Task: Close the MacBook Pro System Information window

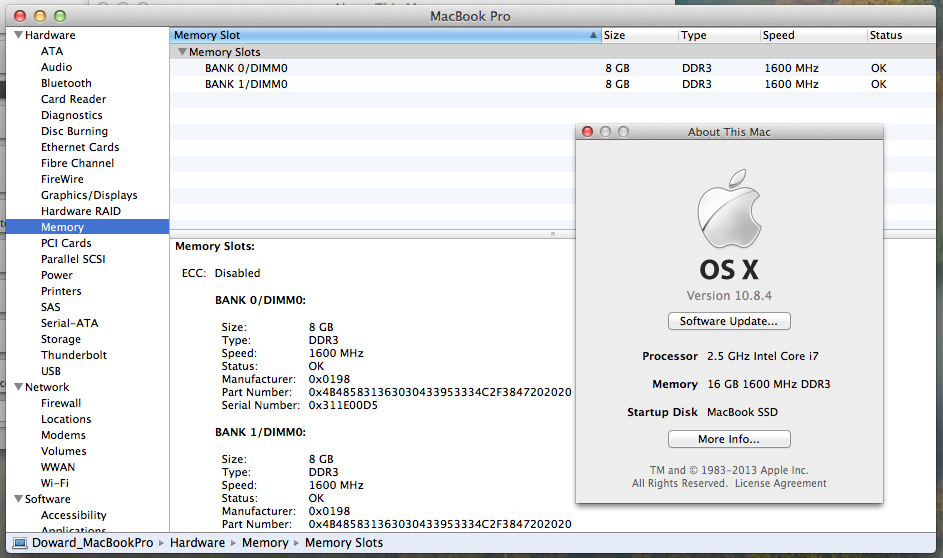Action: tap(20, 16)
